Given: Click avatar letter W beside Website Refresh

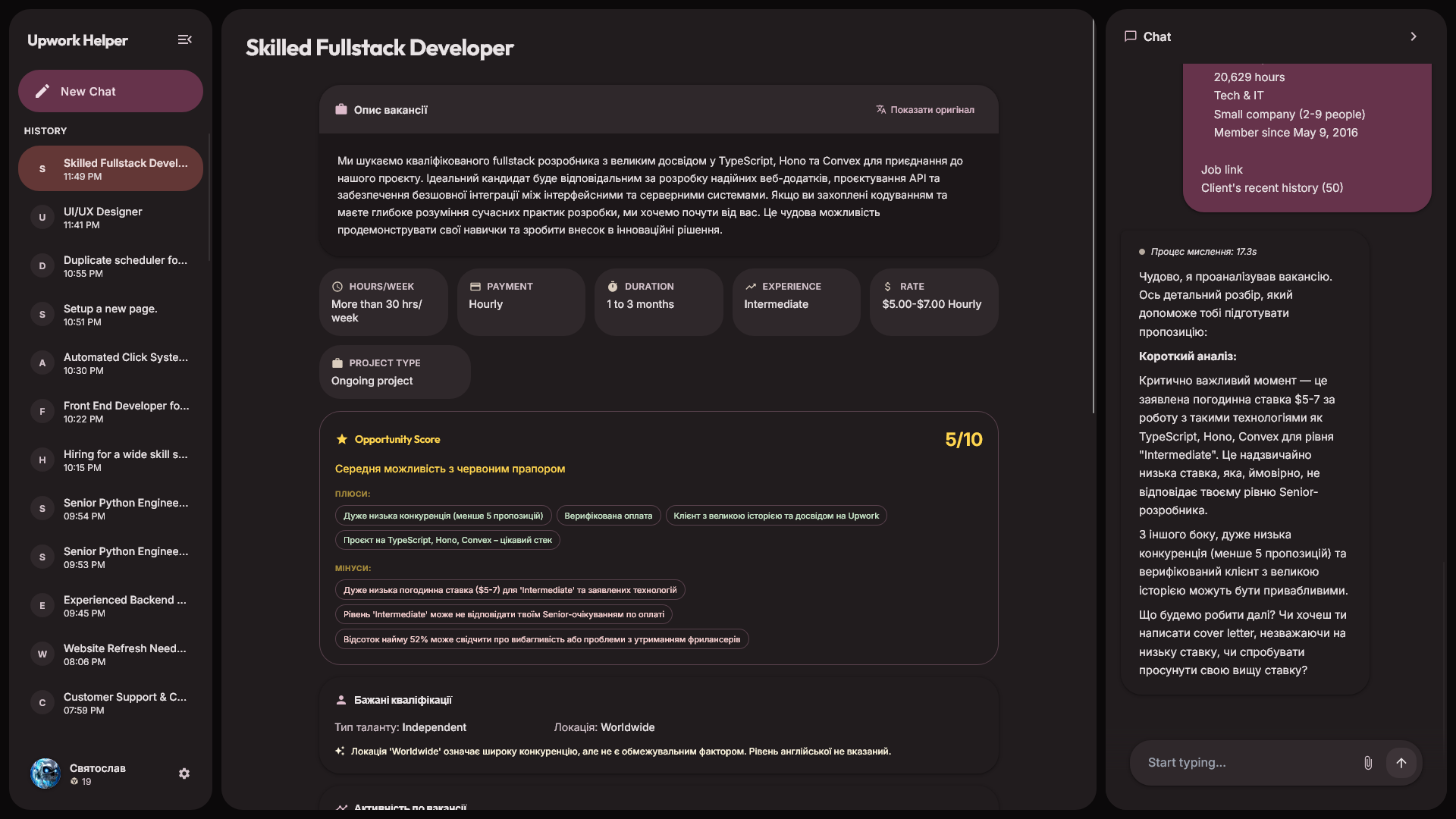Looking at the screenshot, I should click(42, 654).
